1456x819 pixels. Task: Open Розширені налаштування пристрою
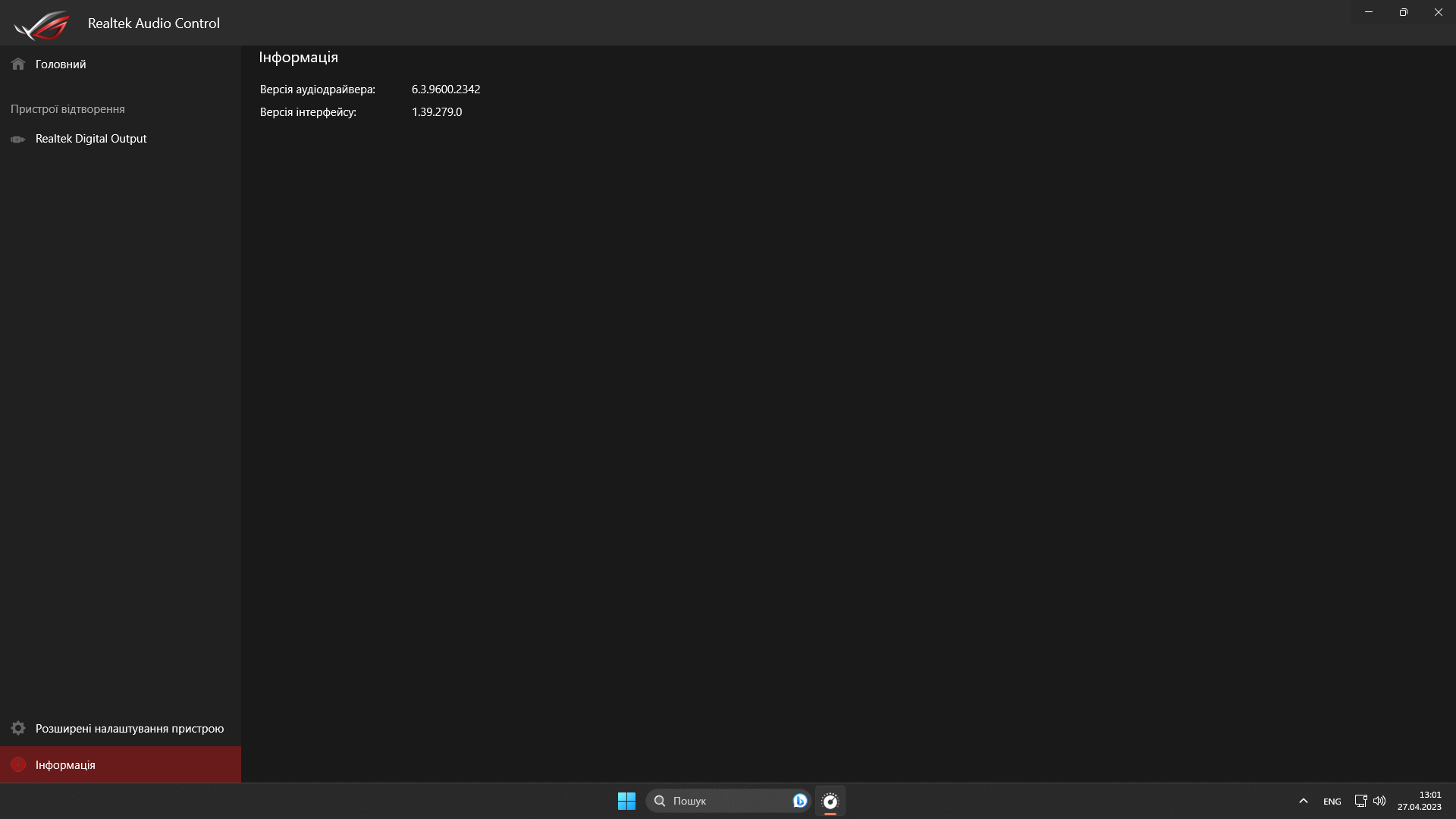121,728
